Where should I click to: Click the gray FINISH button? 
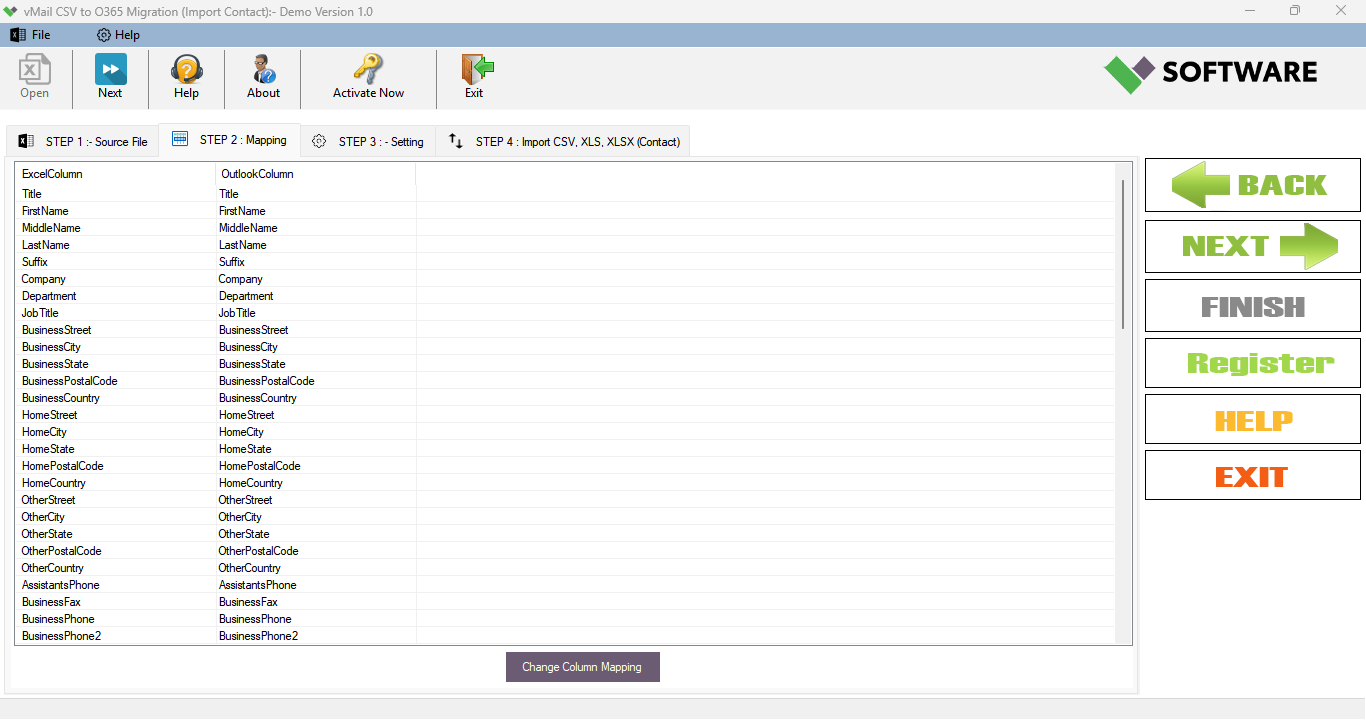point(1252,306)
